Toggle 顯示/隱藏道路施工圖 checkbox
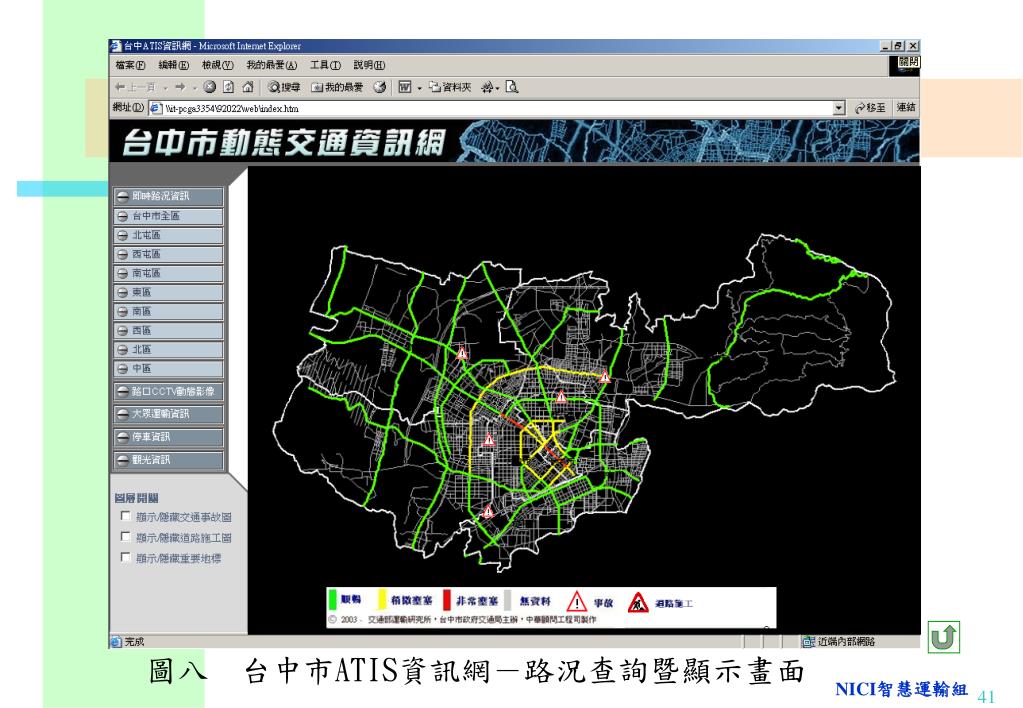Viewport: 1023px width, 708px height. point(126,537)
